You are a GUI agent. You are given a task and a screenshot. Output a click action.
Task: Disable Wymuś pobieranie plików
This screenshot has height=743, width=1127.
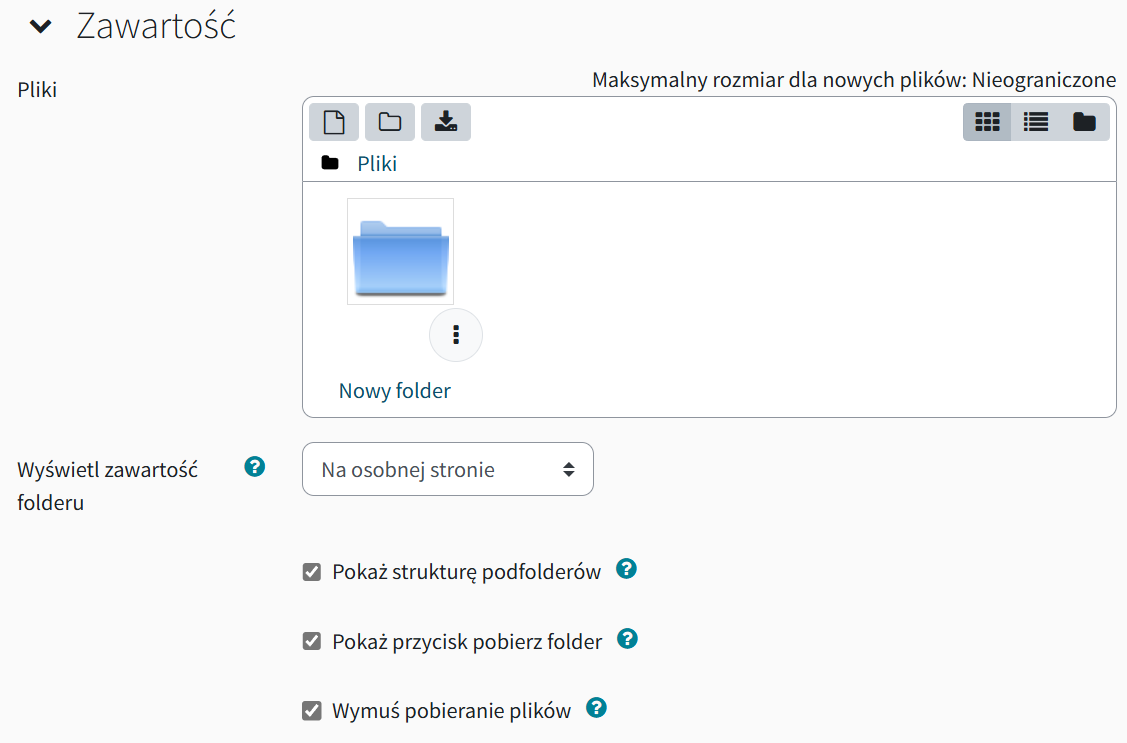pos(312,711)
